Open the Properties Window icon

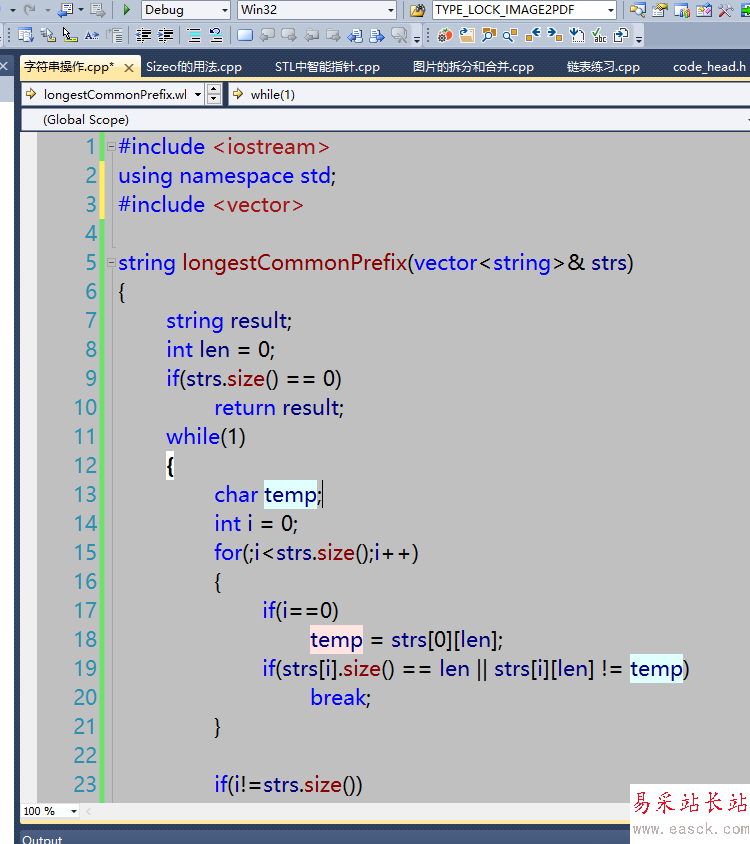[x=660, y=10]
